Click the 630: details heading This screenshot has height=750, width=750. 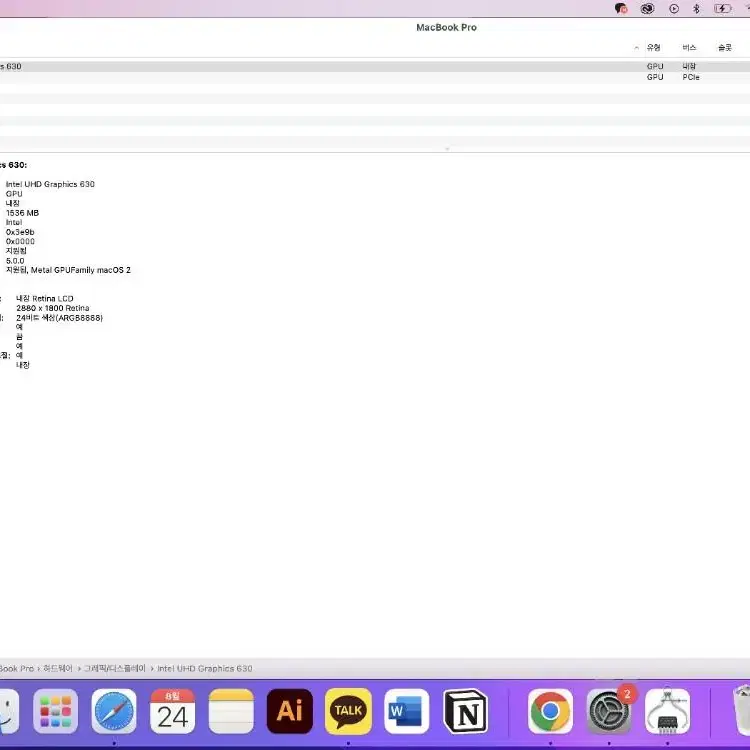coord(13,165)
